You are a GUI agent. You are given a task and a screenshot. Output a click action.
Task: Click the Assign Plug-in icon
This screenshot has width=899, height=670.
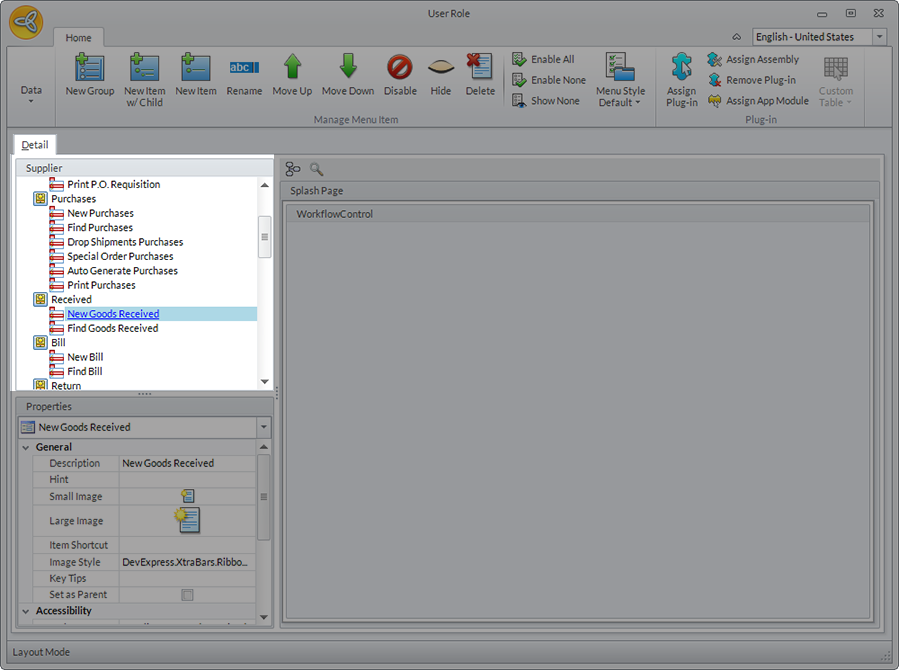pyautogui.click(x=681, y=68)
